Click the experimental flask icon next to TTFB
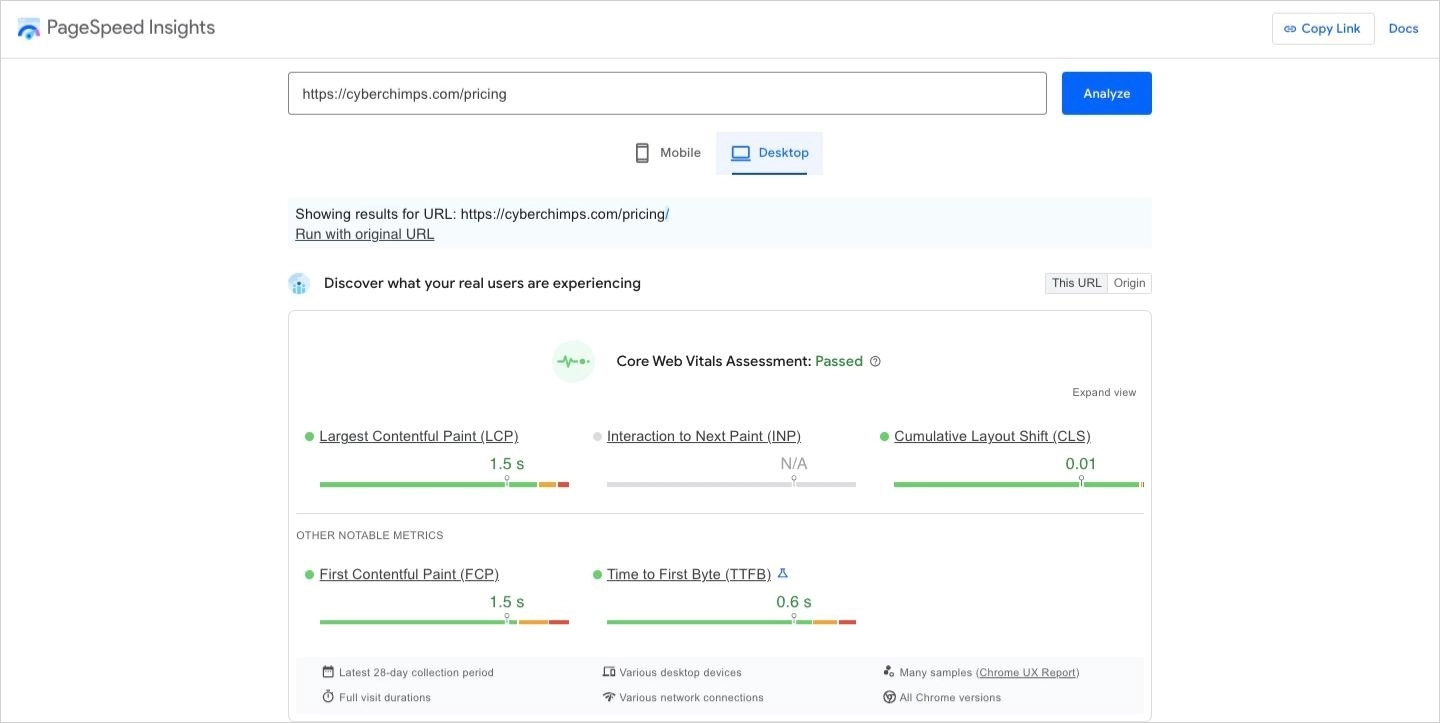1440x723 pixels. [x=783, y=573]
